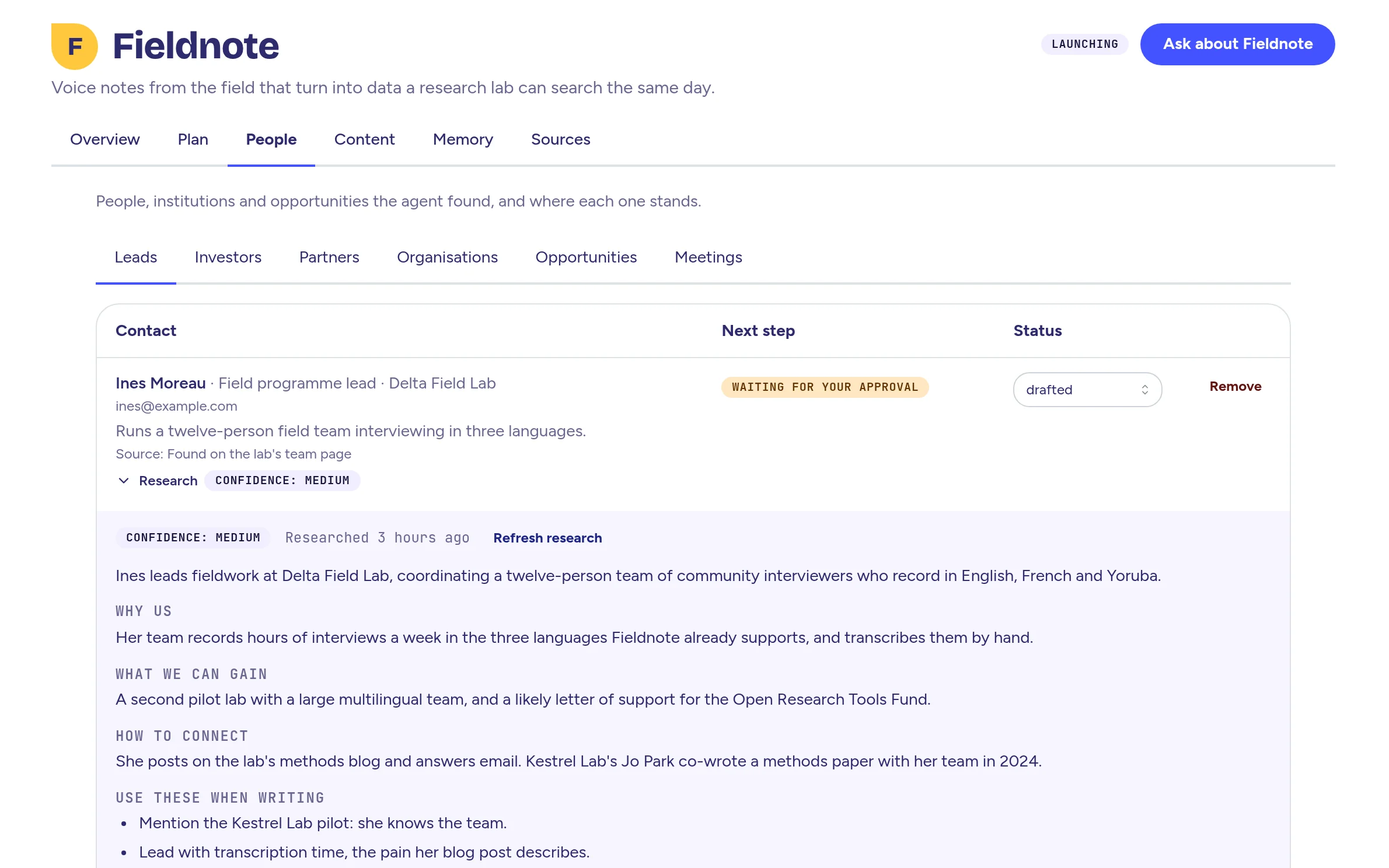
Task: Click the WHY US section heading
Action: coord(144,611)
